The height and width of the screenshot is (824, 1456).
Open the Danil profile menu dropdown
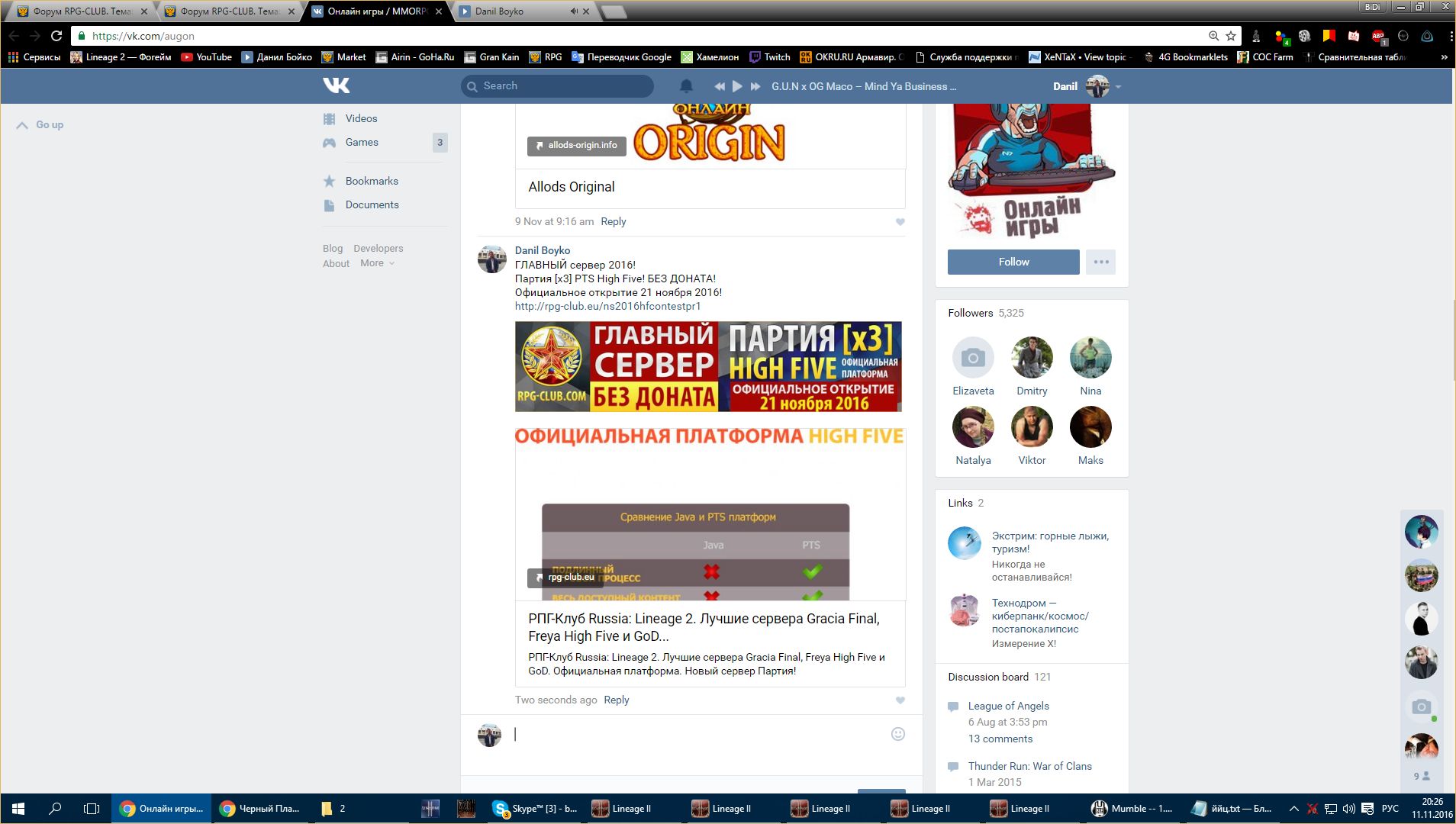(x=1087, y=86)
